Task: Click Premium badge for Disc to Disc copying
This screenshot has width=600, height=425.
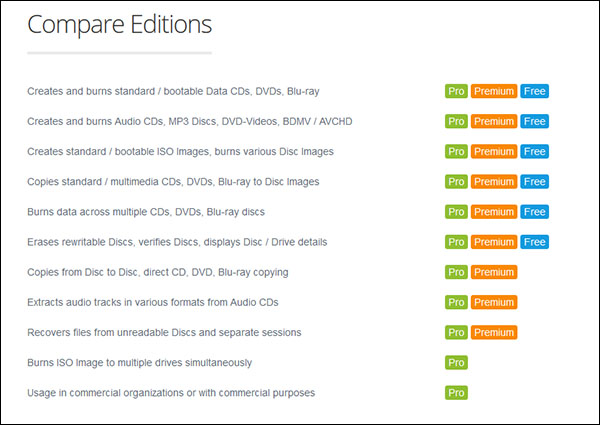Action: [x=494, y=272]
